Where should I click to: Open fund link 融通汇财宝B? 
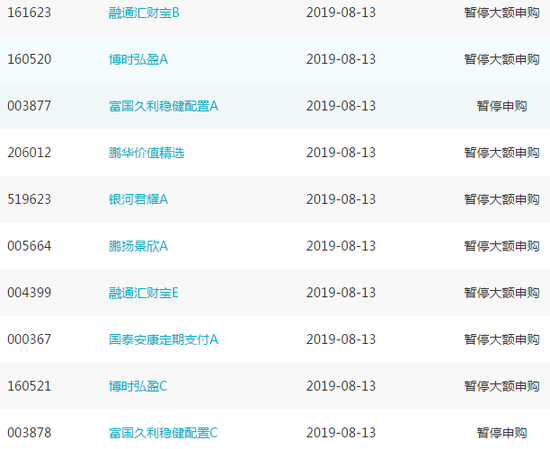(144, 13)
